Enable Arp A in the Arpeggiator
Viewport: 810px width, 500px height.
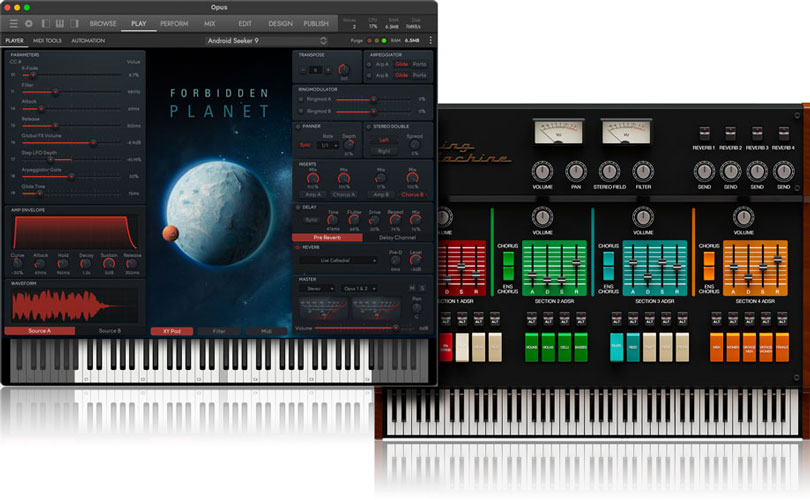(x=369, y=65)
